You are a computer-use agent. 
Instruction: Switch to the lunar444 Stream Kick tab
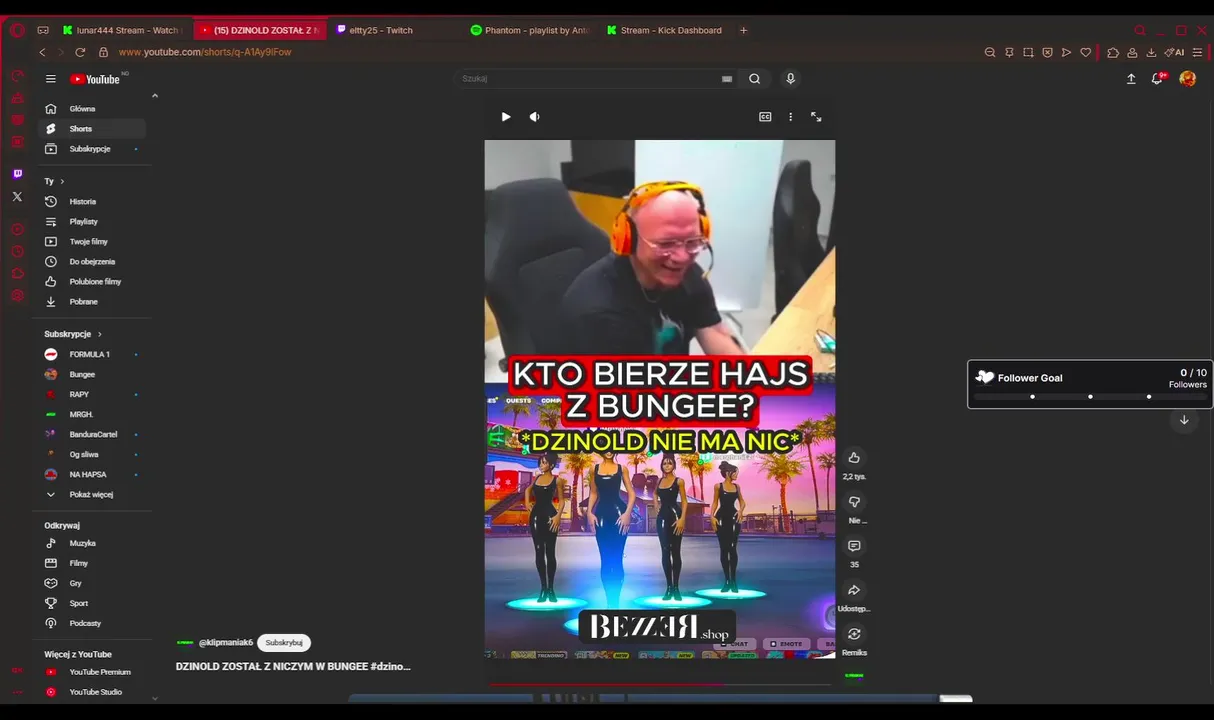click(x=120, y=30)
